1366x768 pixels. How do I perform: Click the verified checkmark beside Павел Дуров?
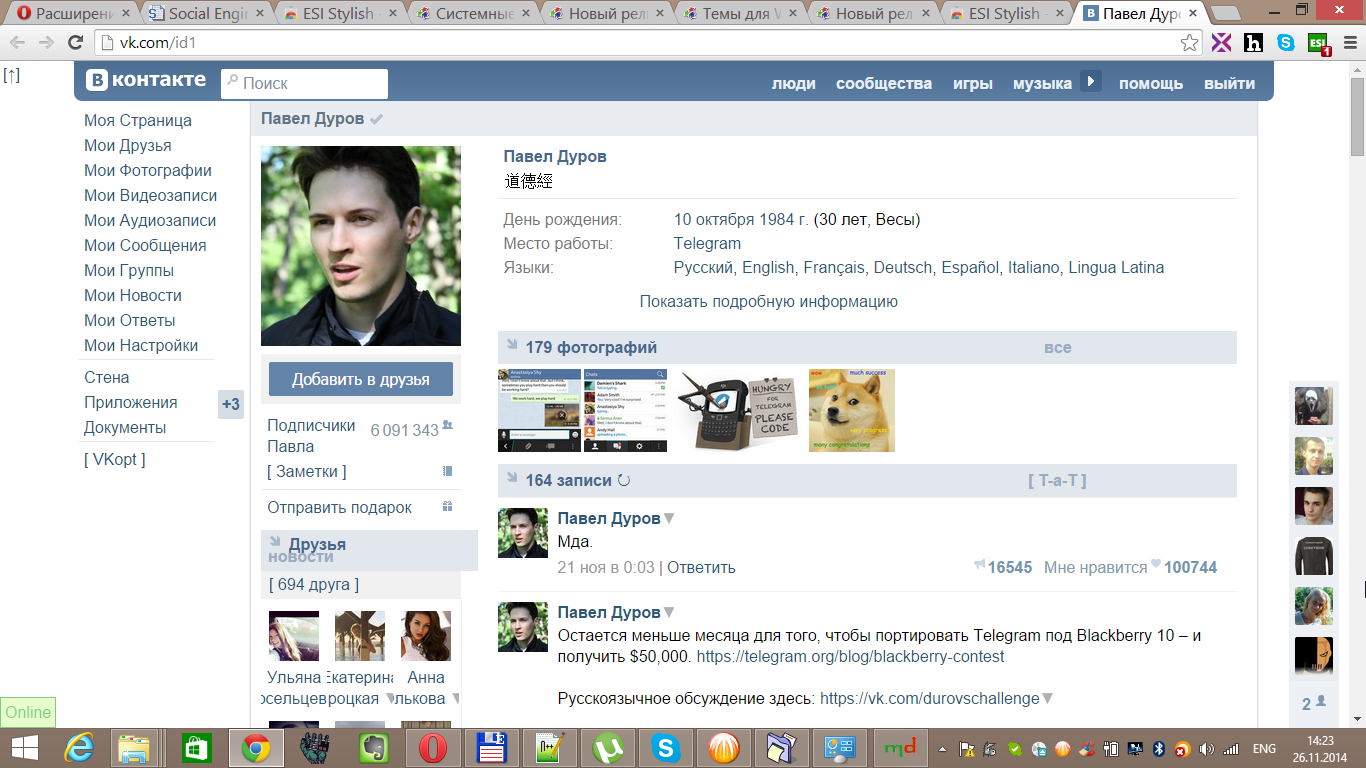(376, 119)
